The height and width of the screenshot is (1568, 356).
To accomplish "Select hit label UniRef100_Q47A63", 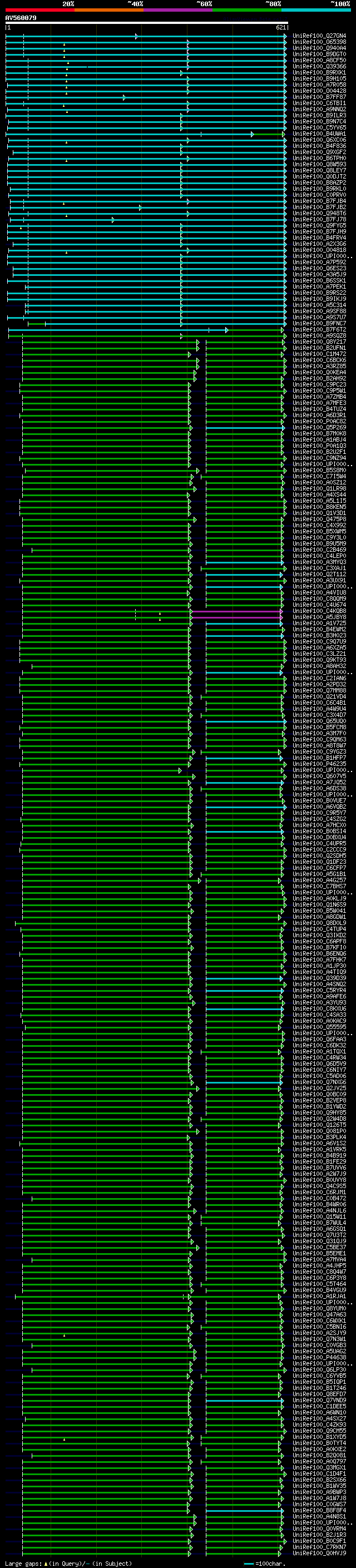I will click(319, 1315).
